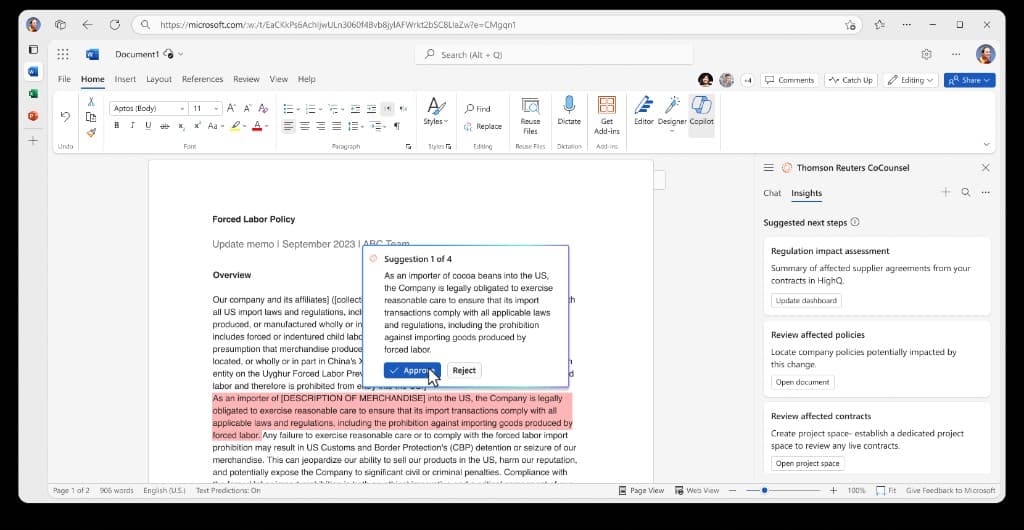This screenshot has width=1024, height=530.
Task: Approve Suggestion 1 of 4
Action: [x=412, y=370]
